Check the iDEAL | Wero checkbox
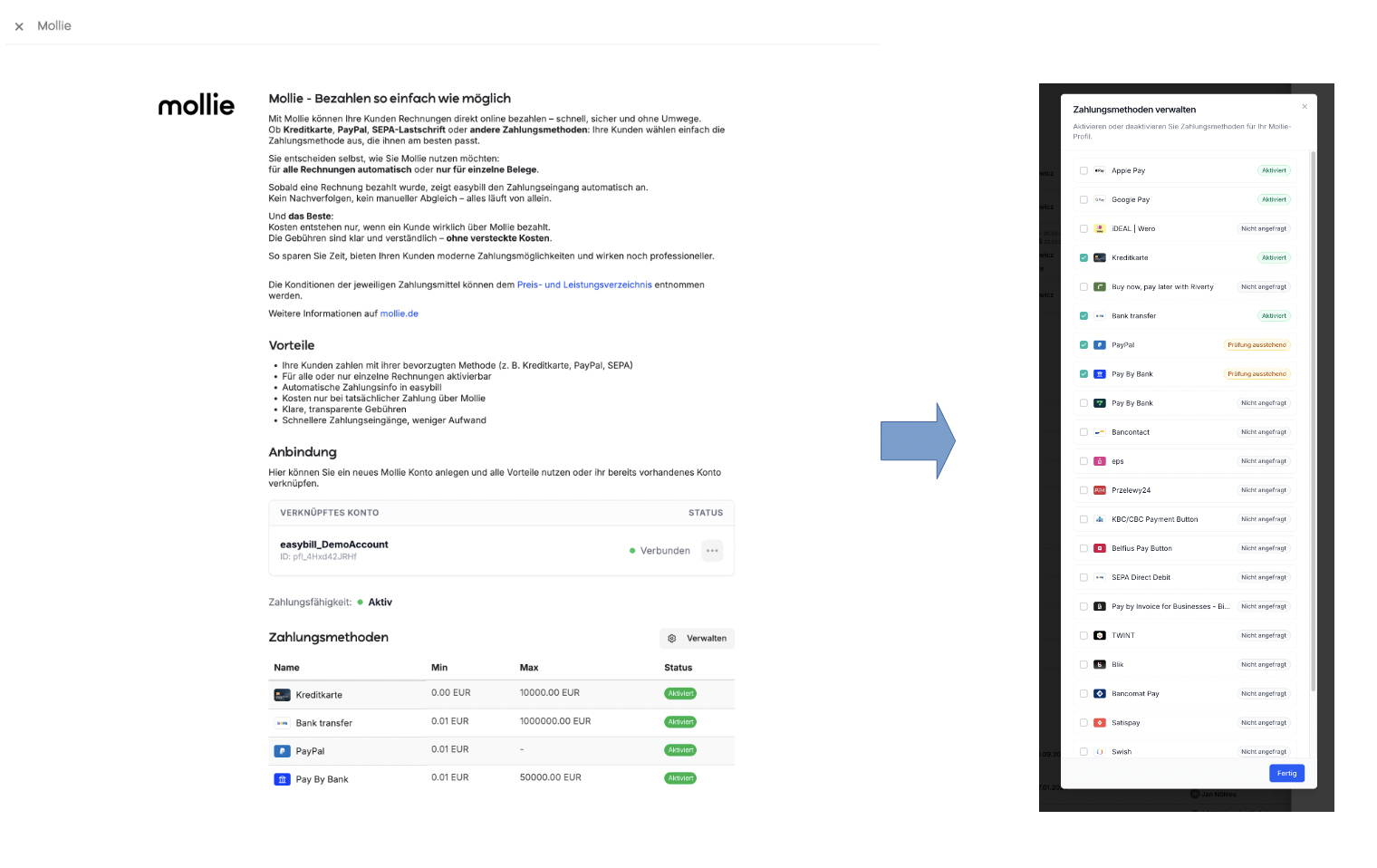The image size is (1377, 868). [x=1083, y=228]
